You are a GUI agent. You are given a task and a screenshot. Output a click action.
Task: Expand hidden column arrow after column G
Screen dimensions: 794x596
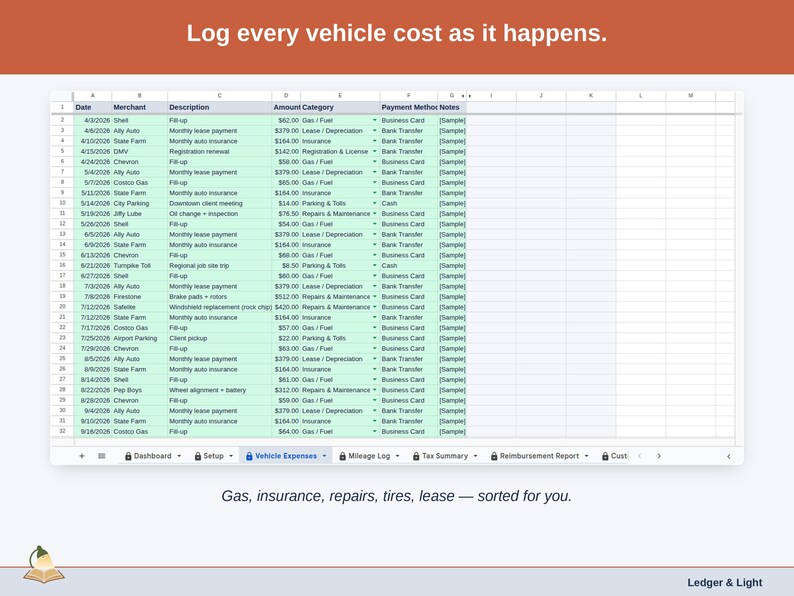tap(470, 96)
